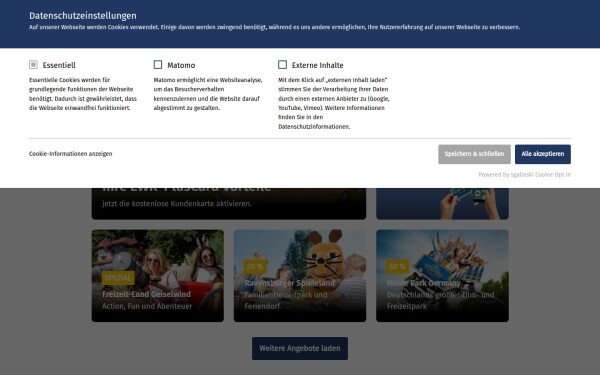Viewport: 600px width, 375px height.
Task: Click Speichern & schließen button
Action: (474, 154)
